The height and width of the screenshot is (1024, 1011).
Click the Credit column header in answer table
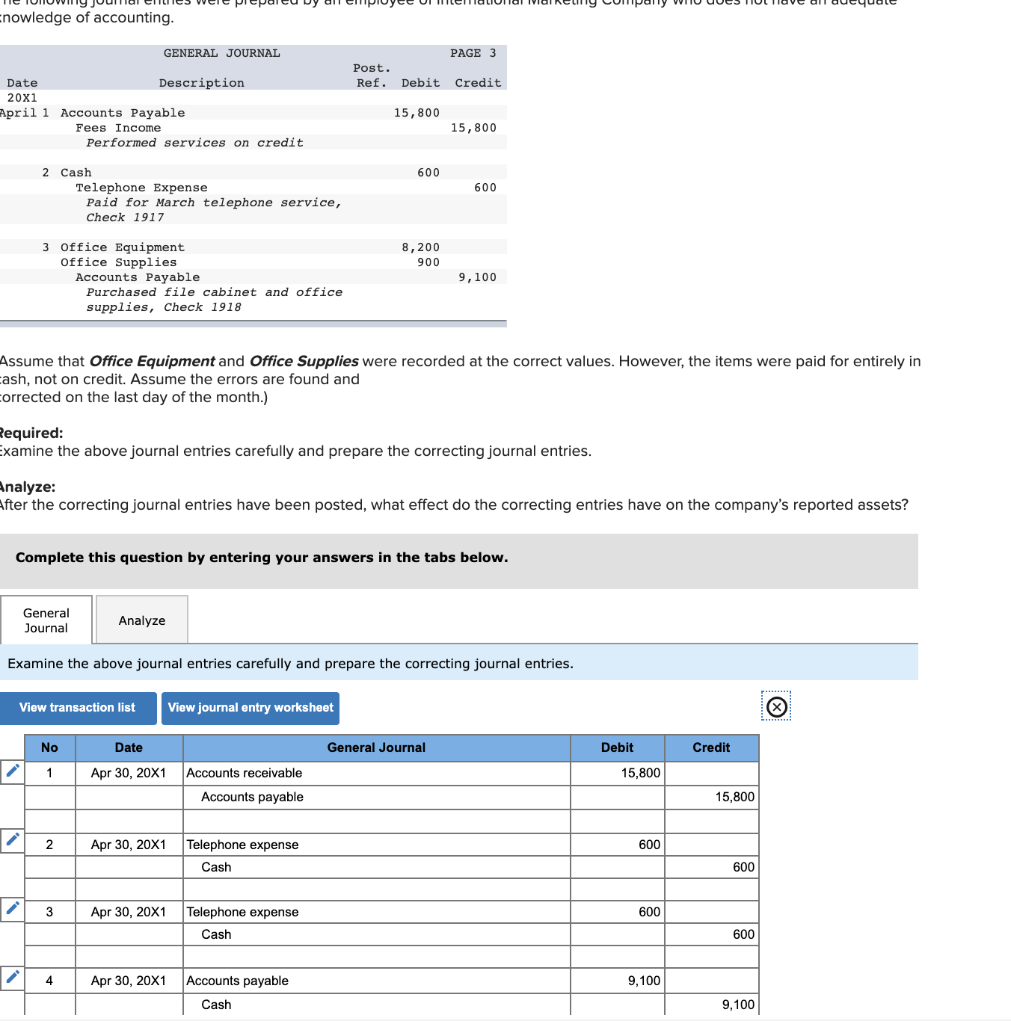[x=712, y=748]
